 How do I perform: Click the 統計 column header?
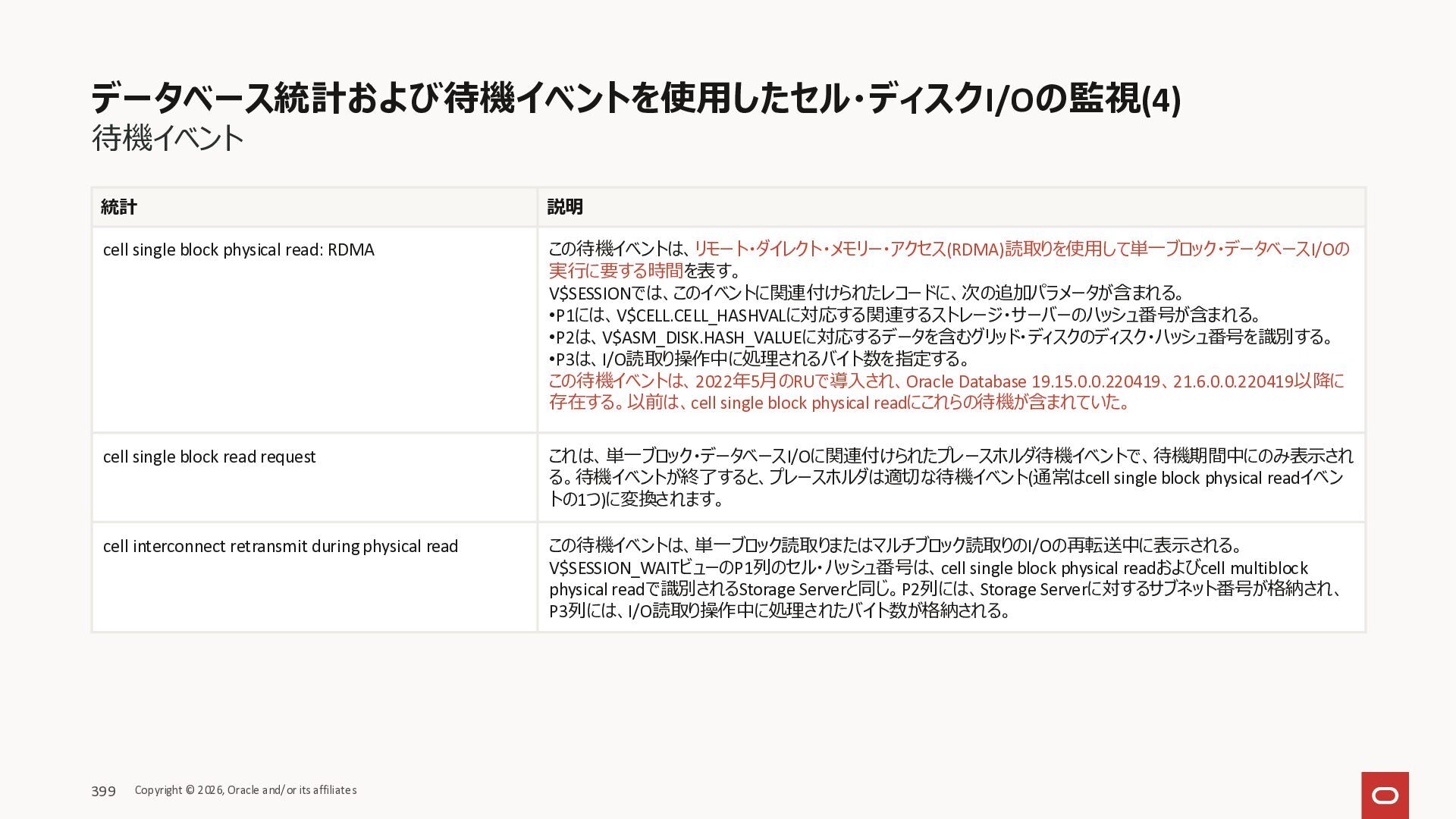pyautogui.click(x=119, y=207)
